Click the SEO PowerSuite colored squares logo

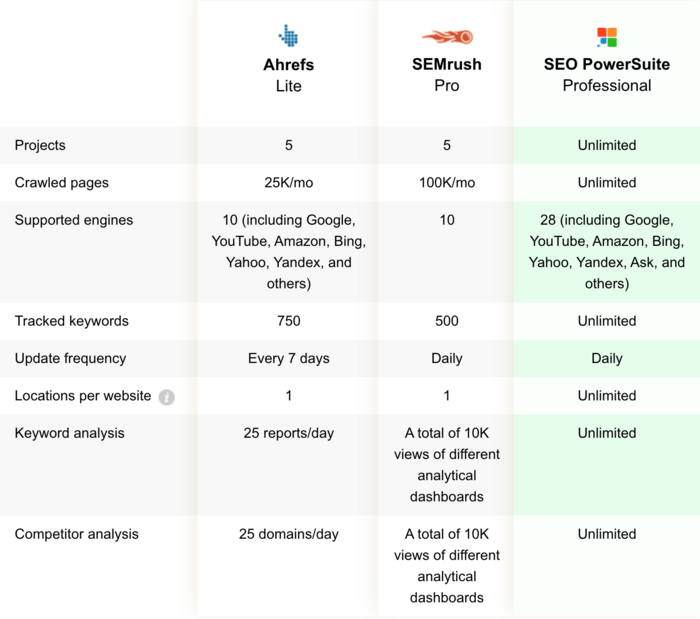pos(607,38)
